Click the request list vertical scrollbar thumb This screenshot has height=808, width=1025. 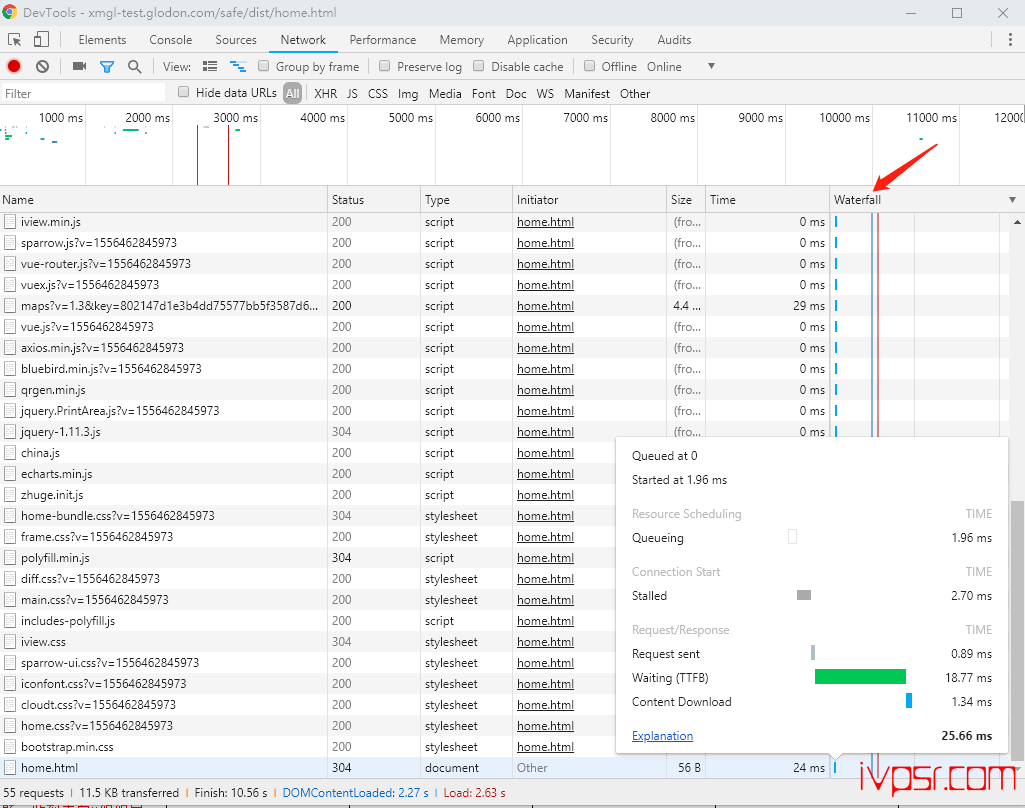[x=1017, y=631]
